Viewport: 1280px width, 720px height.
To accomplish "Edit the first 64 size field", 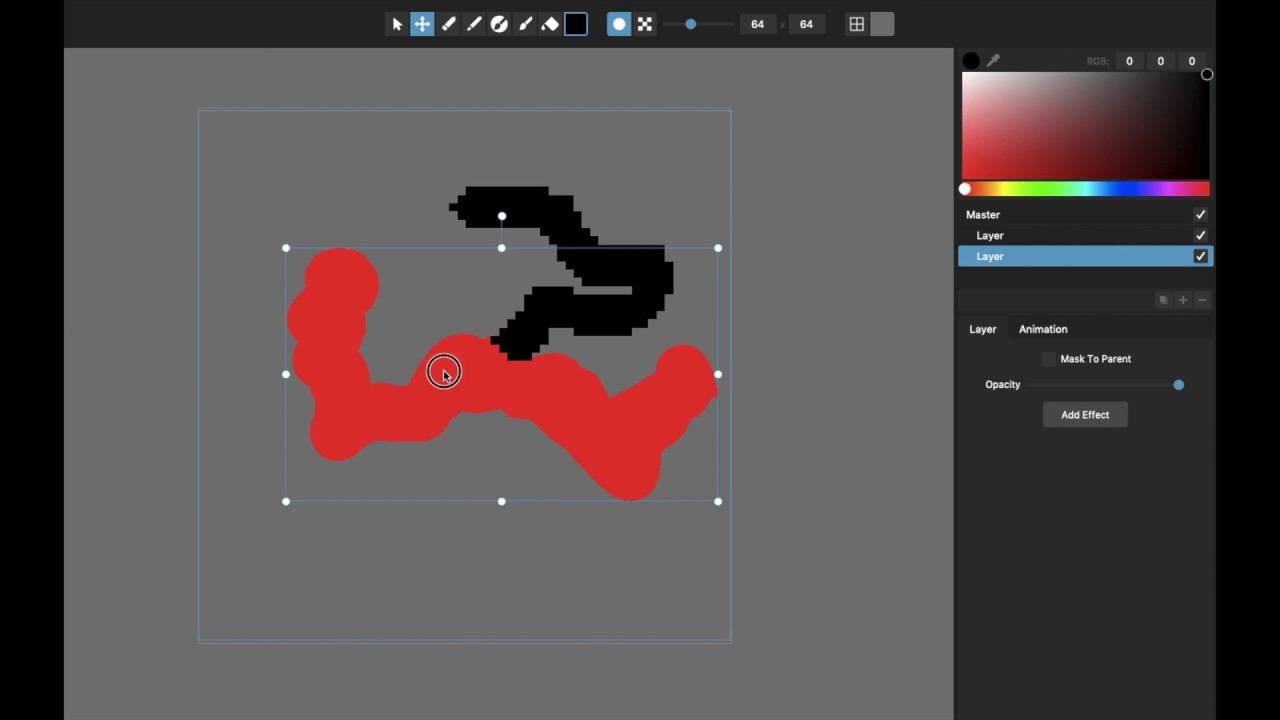I will (758, 24).
